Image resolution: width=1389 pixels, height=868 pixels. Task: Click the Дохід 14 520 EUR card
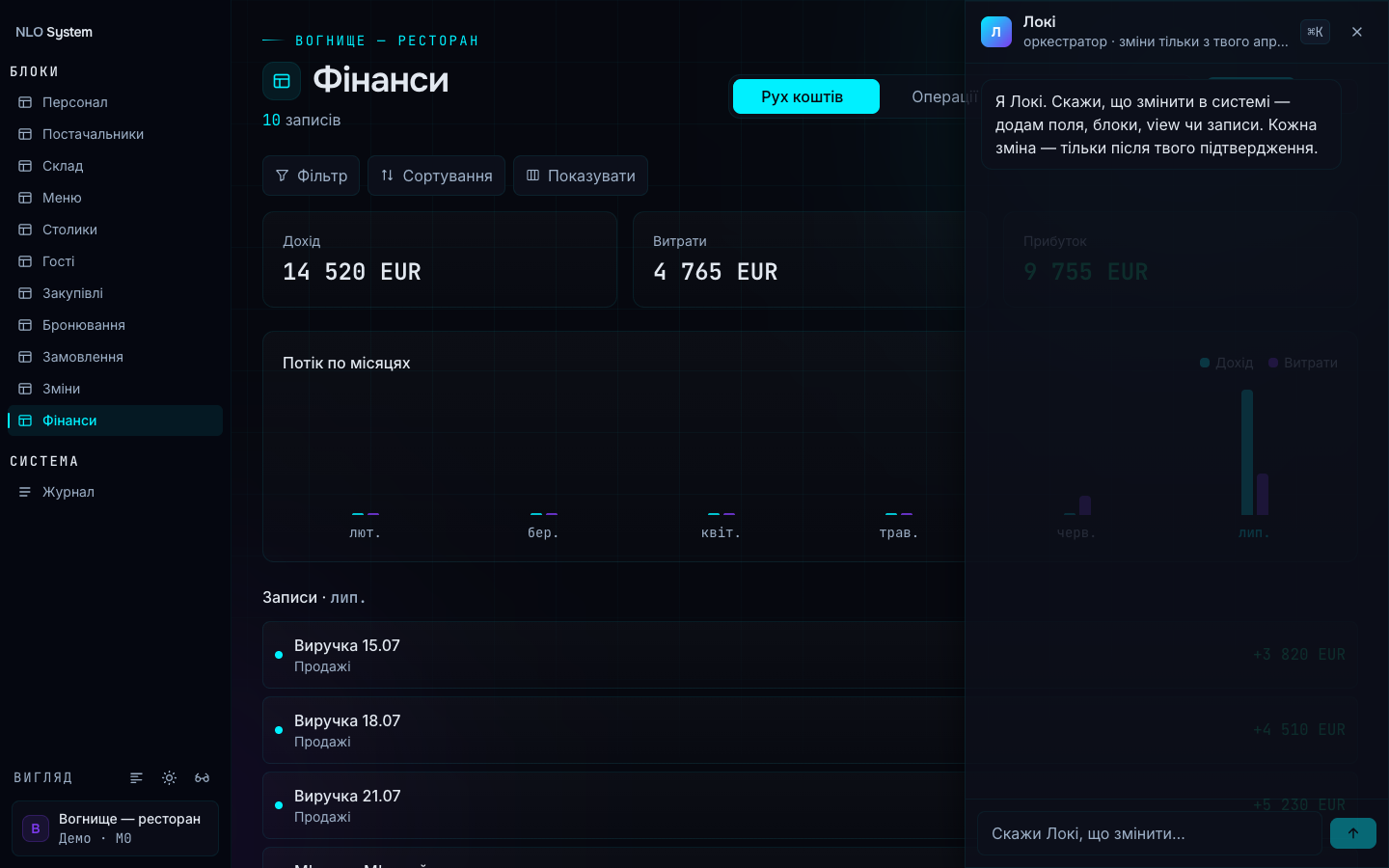(440, 259)
